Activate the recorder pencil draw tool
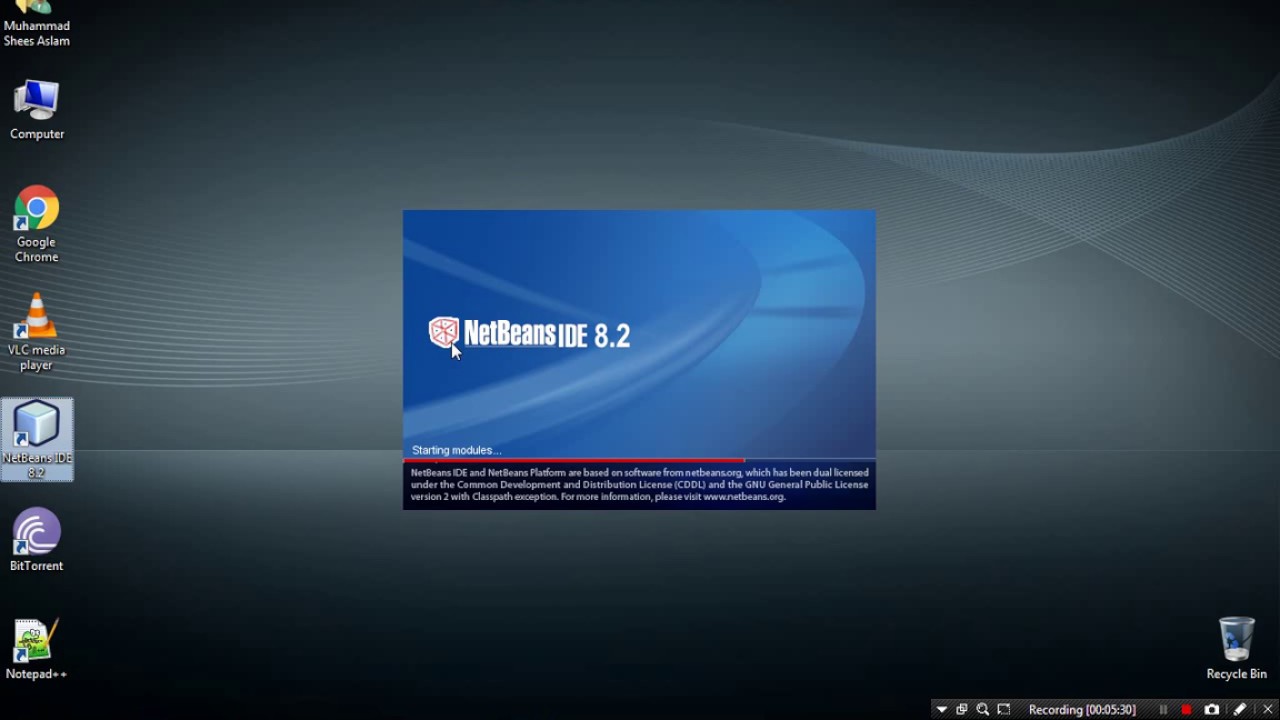 coord(1240,709)
